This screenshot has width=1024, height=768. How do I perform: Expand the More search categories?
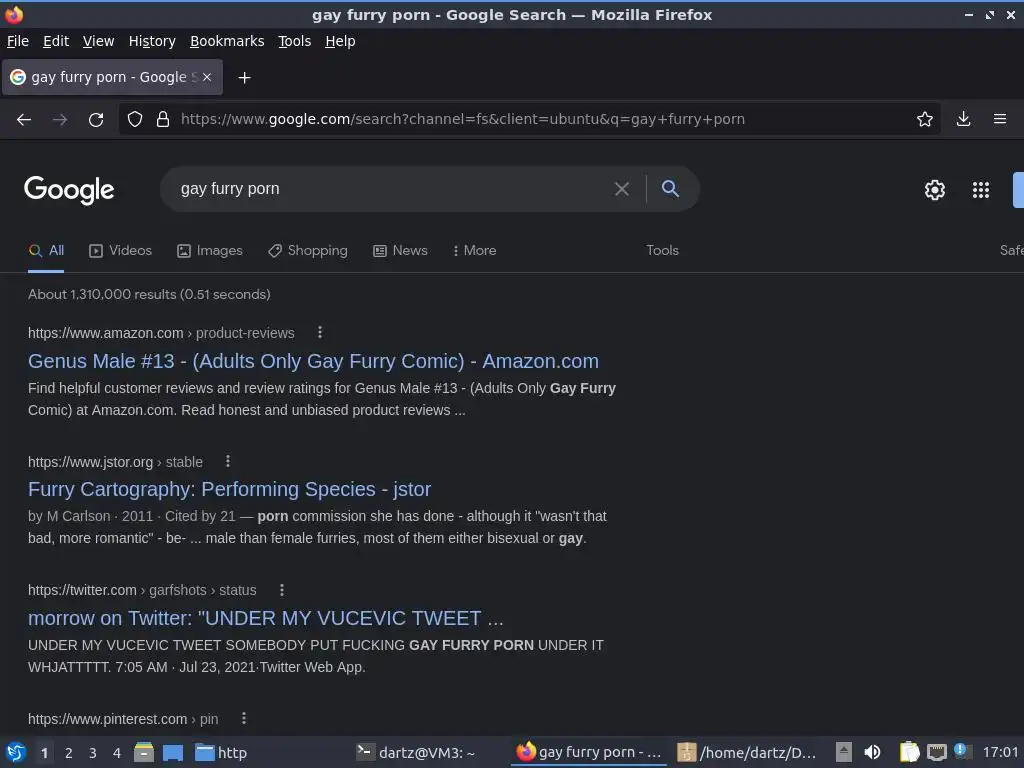tap(474, 251)
